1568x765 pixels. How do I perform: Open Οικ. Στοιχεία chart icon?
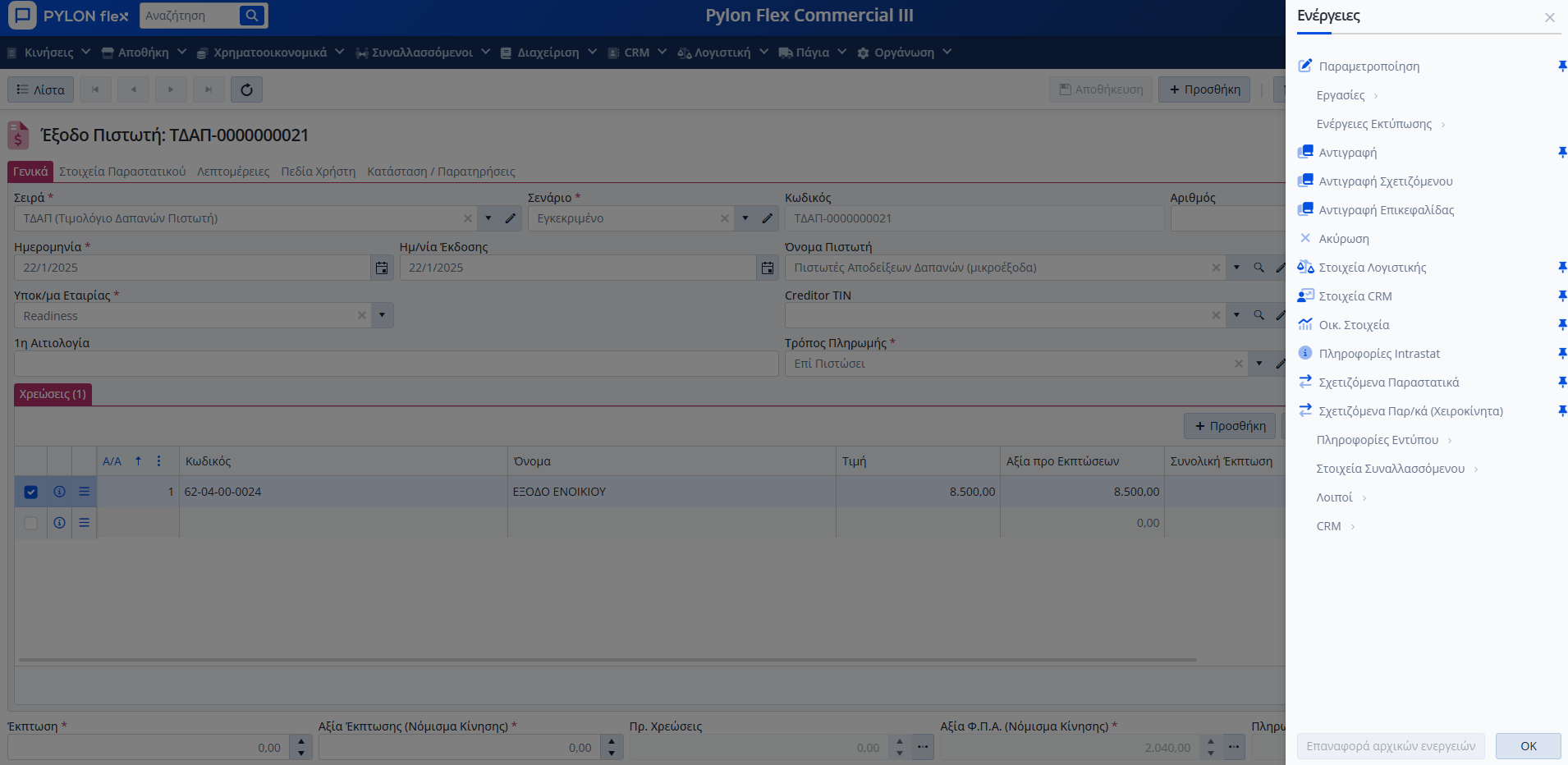1305,324
